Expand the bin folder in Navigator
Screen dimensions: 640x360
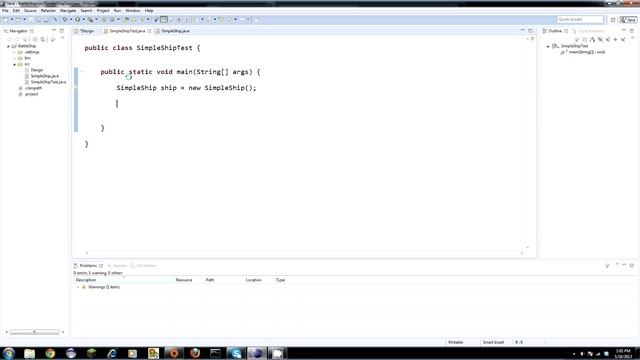tap(15, 58)
